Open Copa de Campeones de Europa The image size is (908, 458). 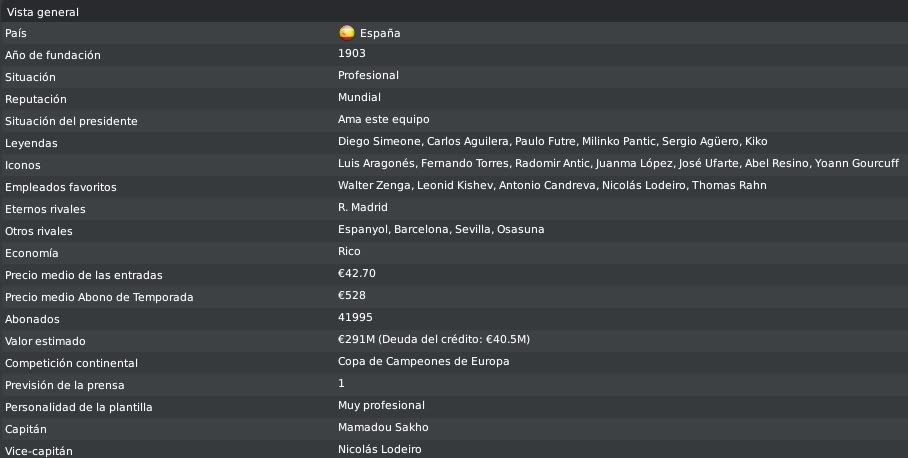[x=423, y=361]
